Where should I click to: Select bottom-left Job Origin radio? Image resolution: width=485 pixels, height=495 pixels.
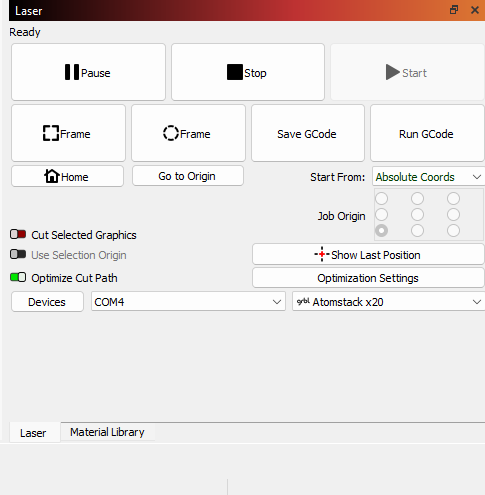(x=382, y=231)
